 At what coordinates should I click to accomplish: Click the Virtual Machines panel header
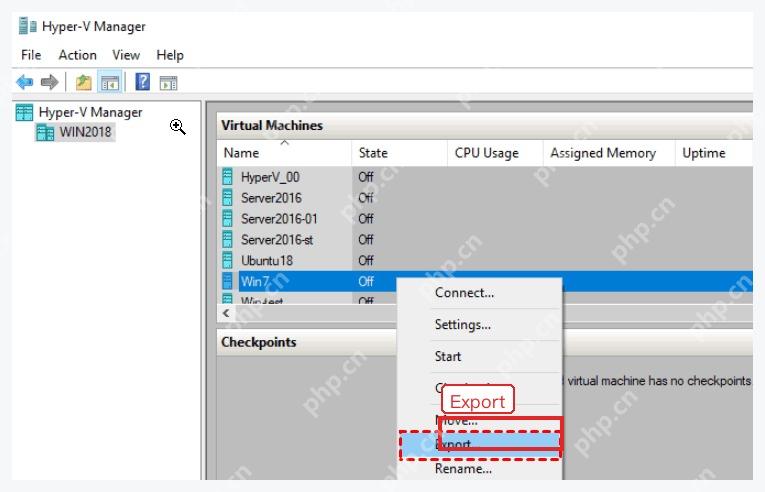485,125
